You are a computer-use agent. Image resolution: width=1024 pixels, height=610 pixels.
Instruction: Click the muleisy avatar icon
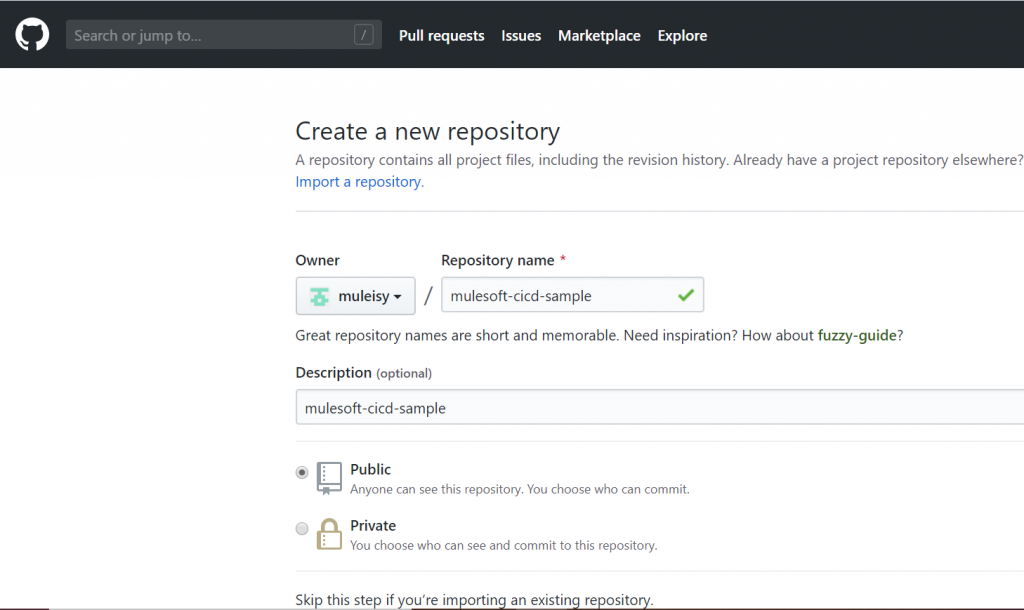click(319, 296)
